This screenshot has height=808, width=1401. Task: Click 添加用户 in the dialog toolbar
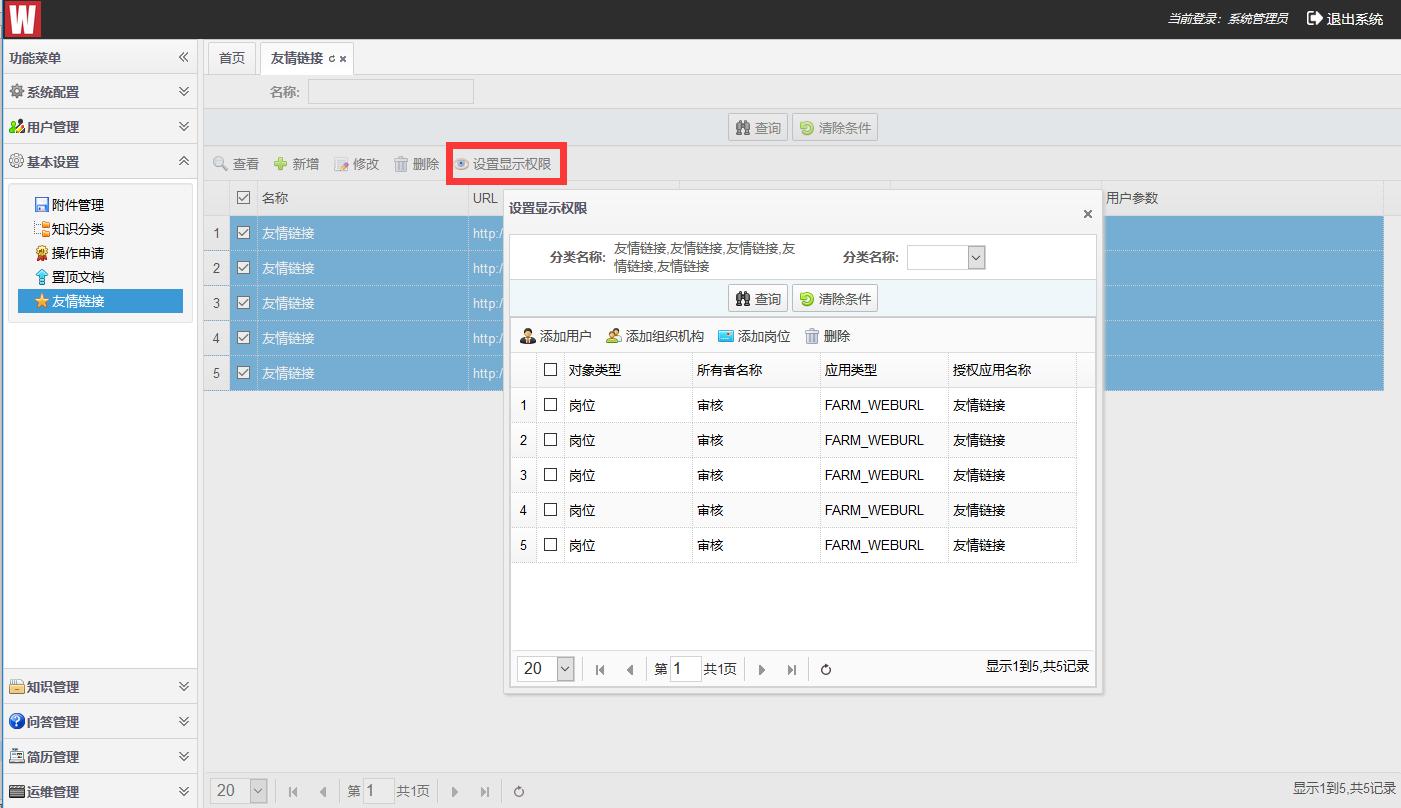point(556,336)
